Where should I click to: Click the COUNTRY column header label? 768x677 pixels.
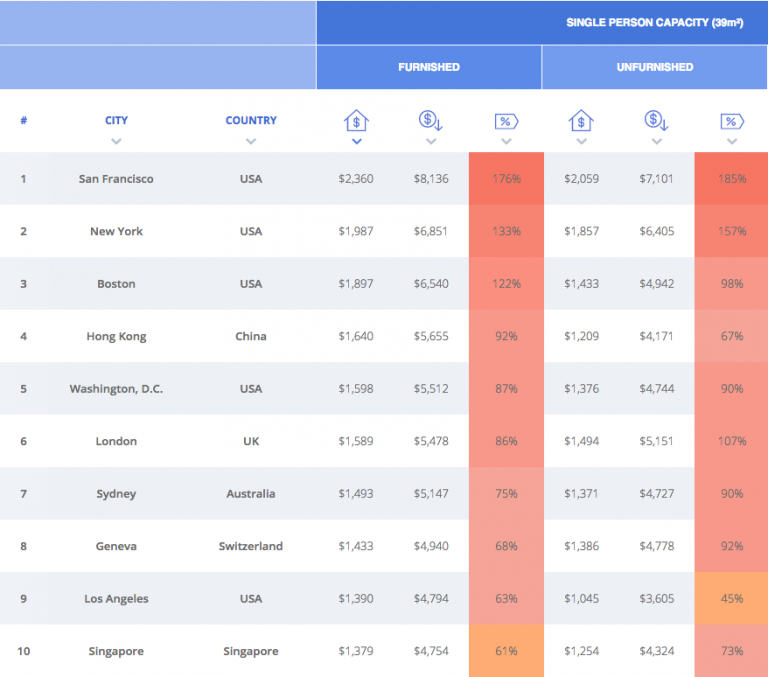point(251,120)
